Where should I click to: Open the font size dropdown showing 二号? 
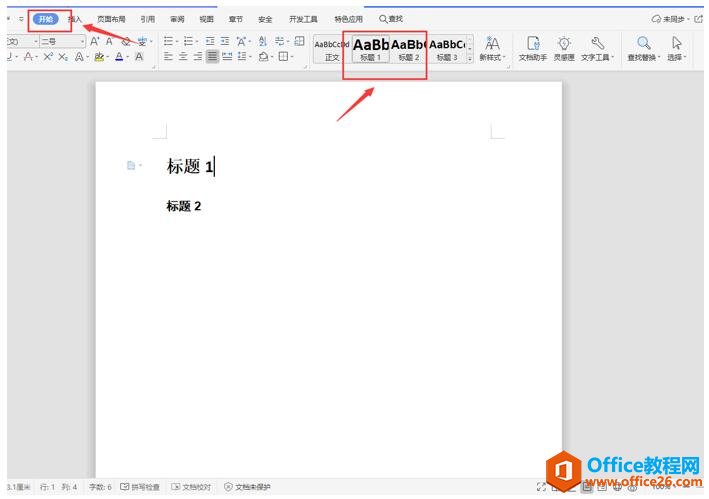click(x=62, y=41)
